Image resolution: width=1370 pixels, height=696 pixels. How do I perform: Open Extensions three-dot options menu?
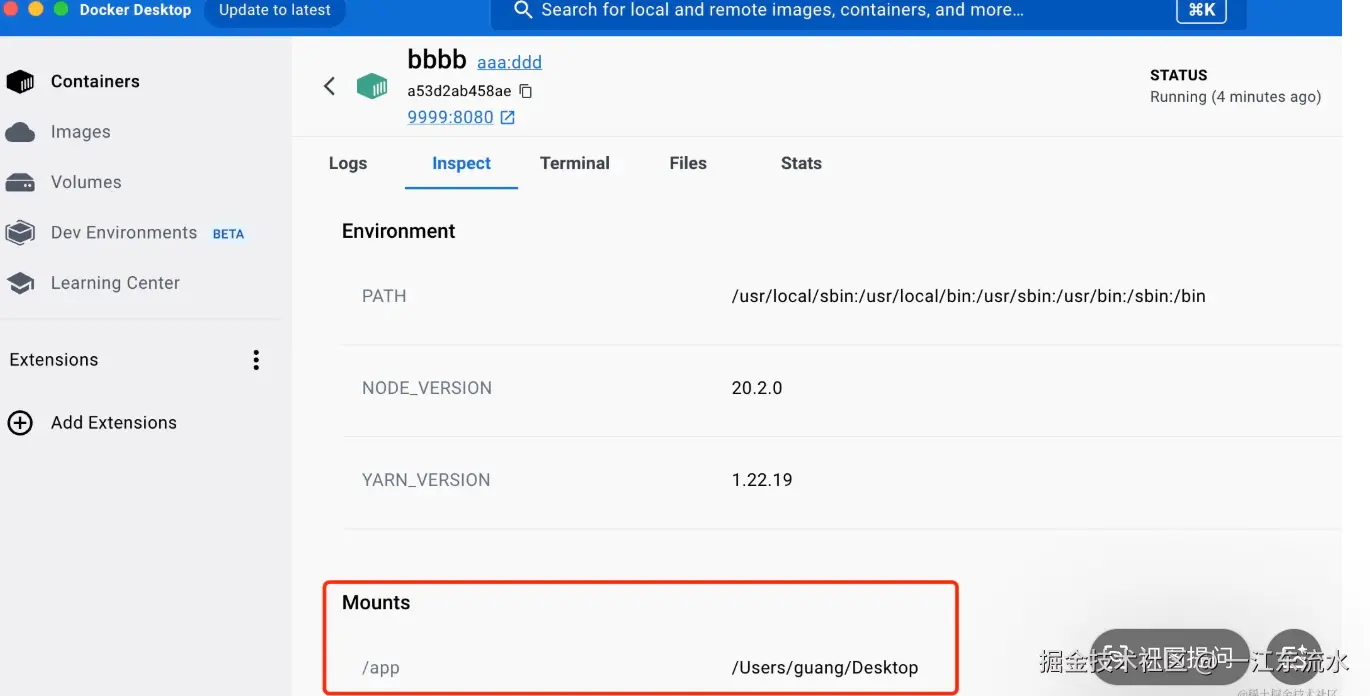(256, 360)
